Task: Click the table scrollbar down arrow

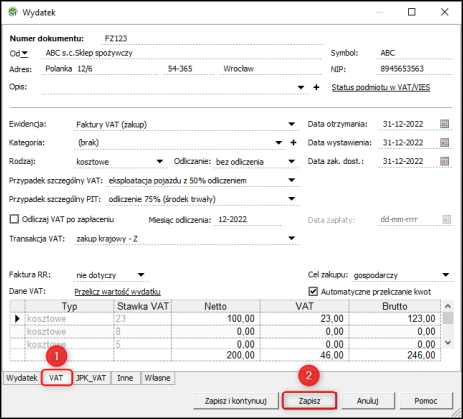Action: (448, 343)
